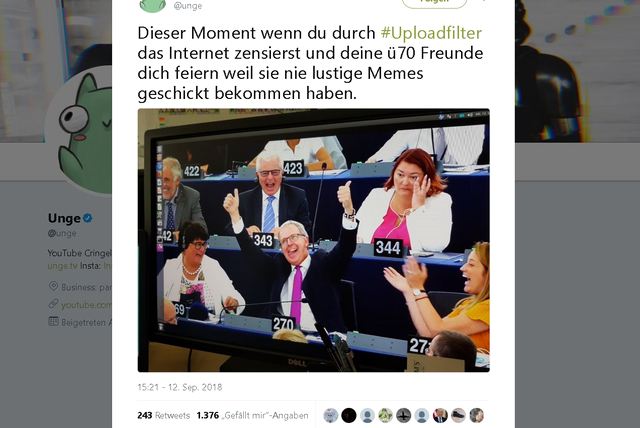Image resolution: width=640 pixels, height=428 pixels.
Task: Open the green leaf-pattern liker avatar
Action: click(385, 415)
